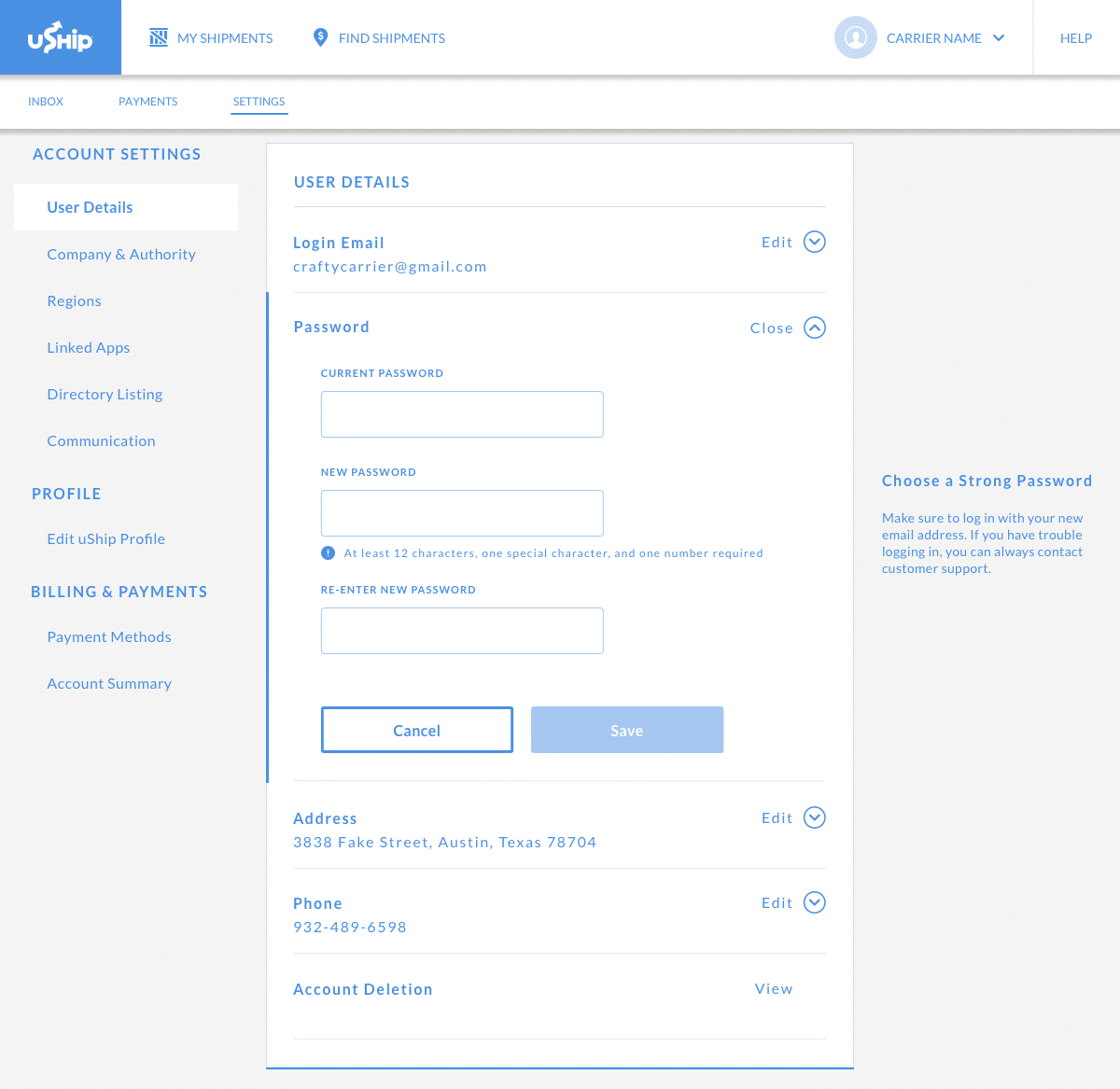Screen dimensions: 1120x1089
Task: Open Company & Authority settings
Action: click(121, 254)
